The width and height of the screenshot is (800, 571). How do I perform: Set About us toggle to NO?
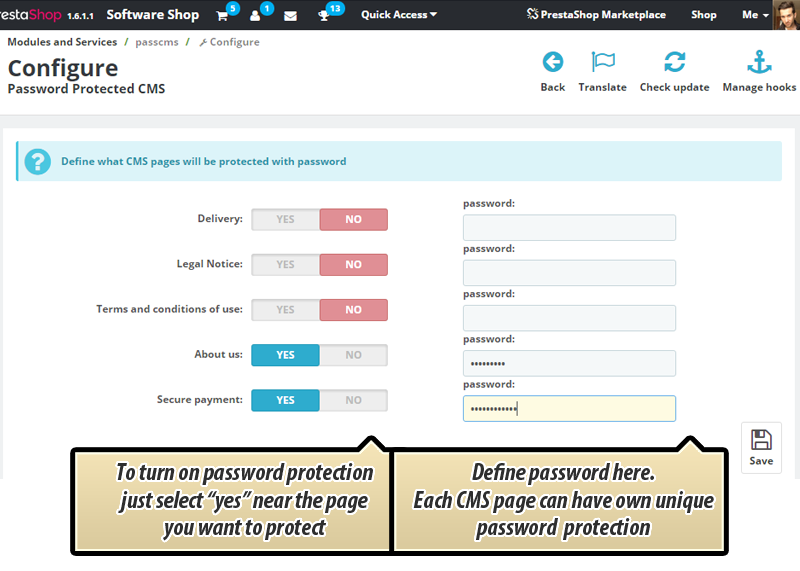click(353, 355)
